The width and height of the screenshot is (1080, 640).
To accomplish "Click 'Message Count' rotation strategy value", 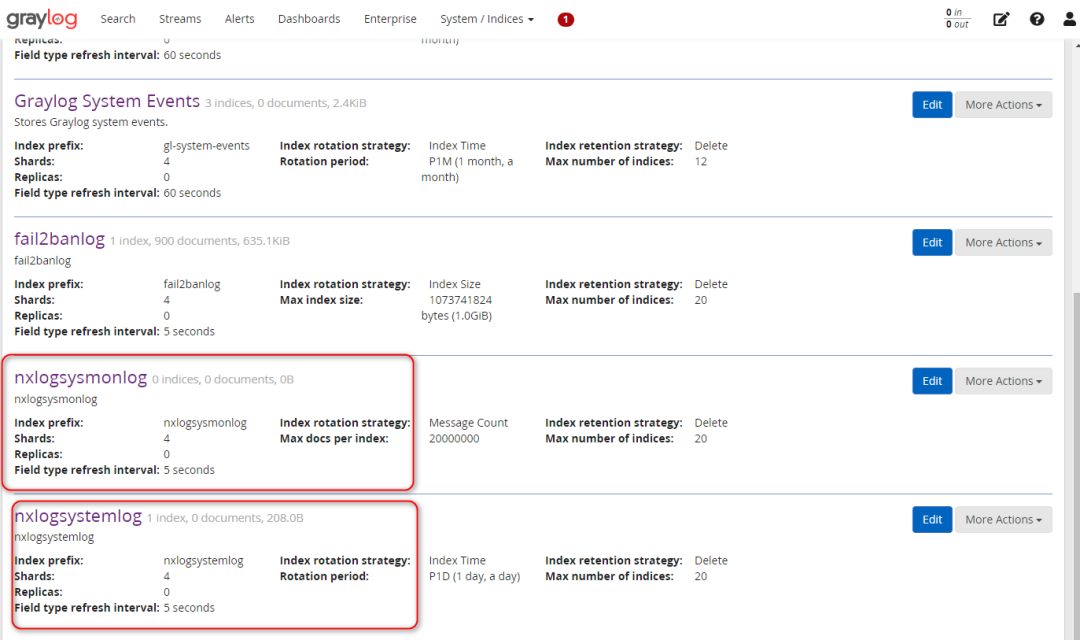I will click(x=468, y=423).
